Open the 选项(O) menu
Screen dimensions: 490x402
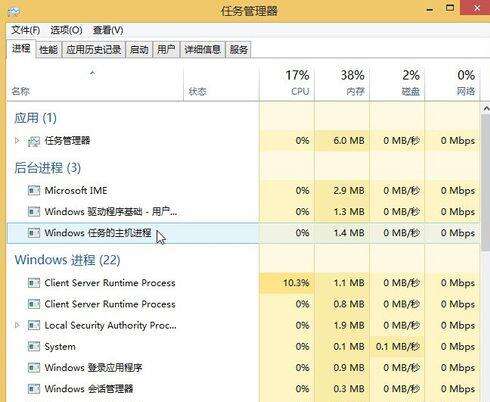pyautogui.click(x=66, y=30)
